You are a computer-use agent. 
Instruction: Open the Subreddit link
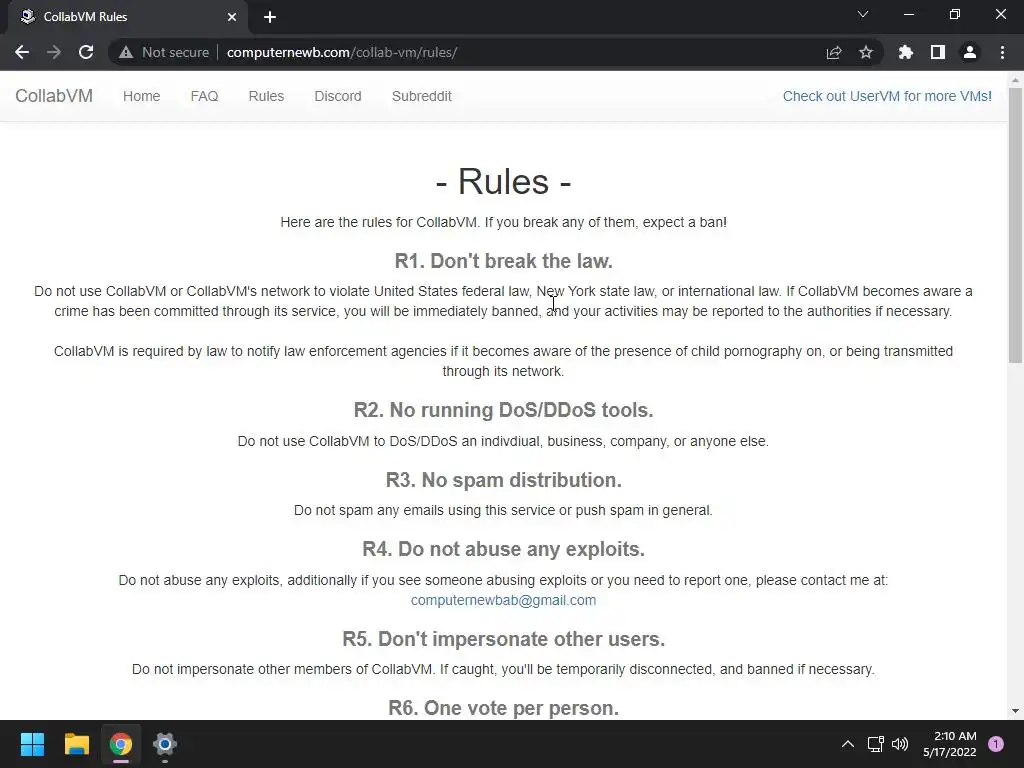coord(421,96)
